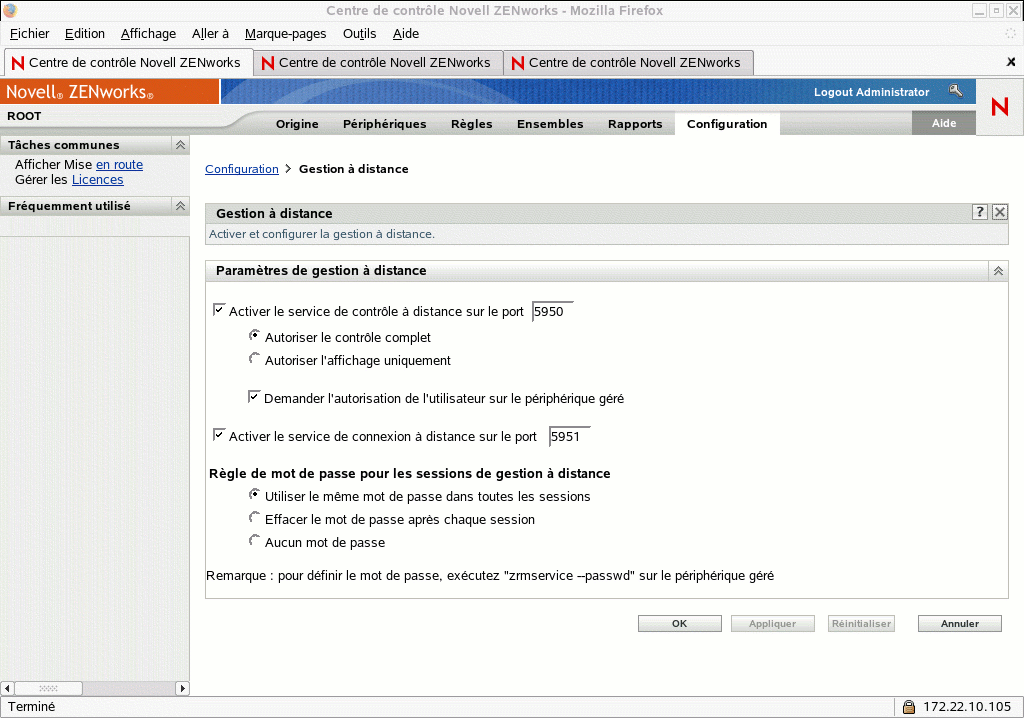Click the port field containing 5951
The height and width of the screenshot is (718, 1024).
[569, 436]
